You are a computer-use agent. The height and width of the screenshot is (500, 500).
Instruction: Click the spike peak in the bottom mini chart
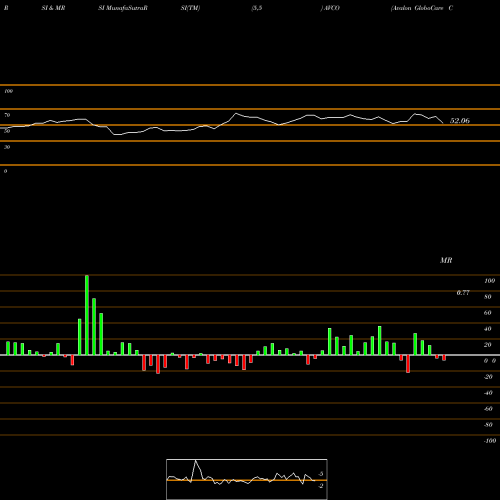click(195, 461)
